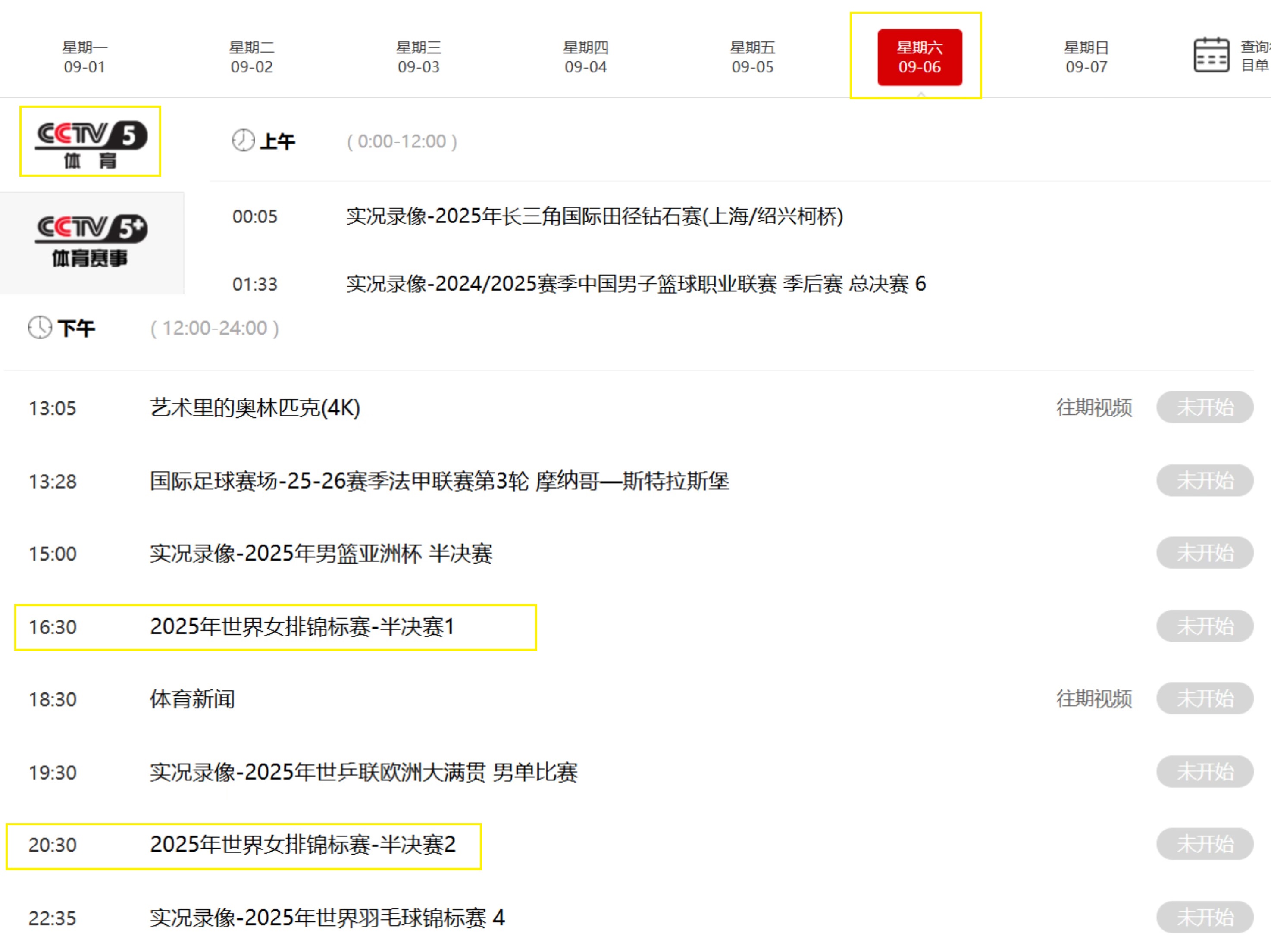Select the CCTV5+ 体育赛事 channel logo
This screenshot has height=952, width=1271.
click(x=91, y=241)
